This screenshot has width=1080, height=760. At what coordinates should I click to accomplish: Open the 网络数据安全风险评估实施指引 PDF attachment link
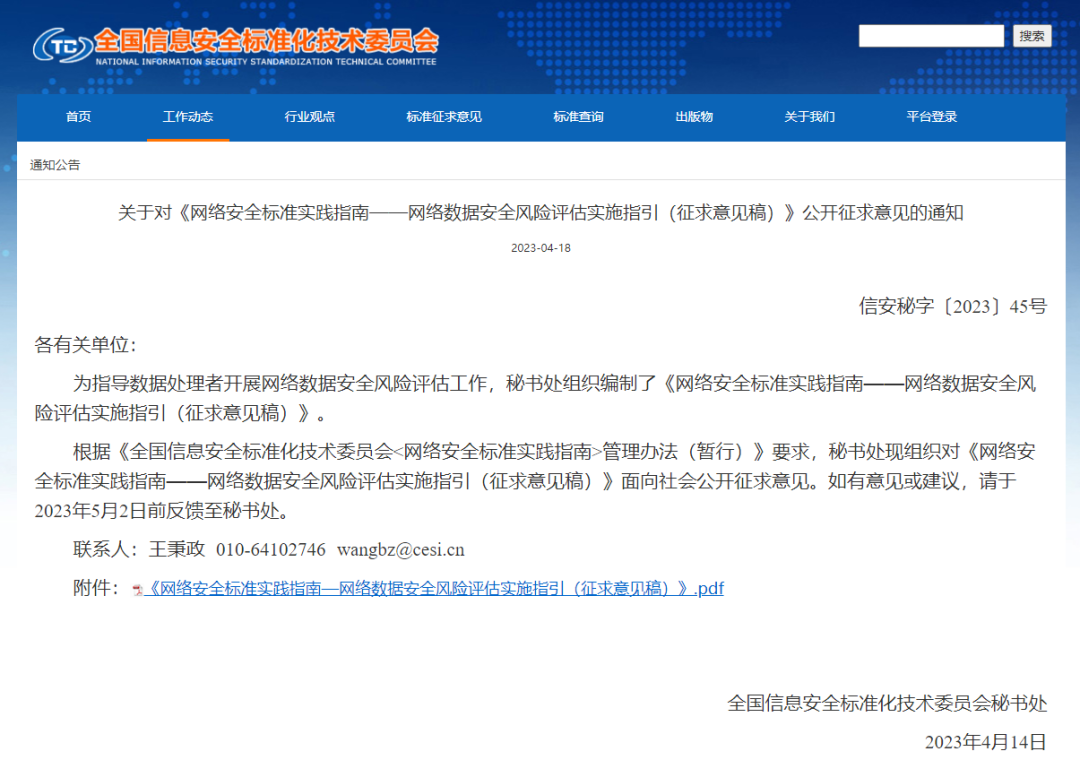(435, 588)
